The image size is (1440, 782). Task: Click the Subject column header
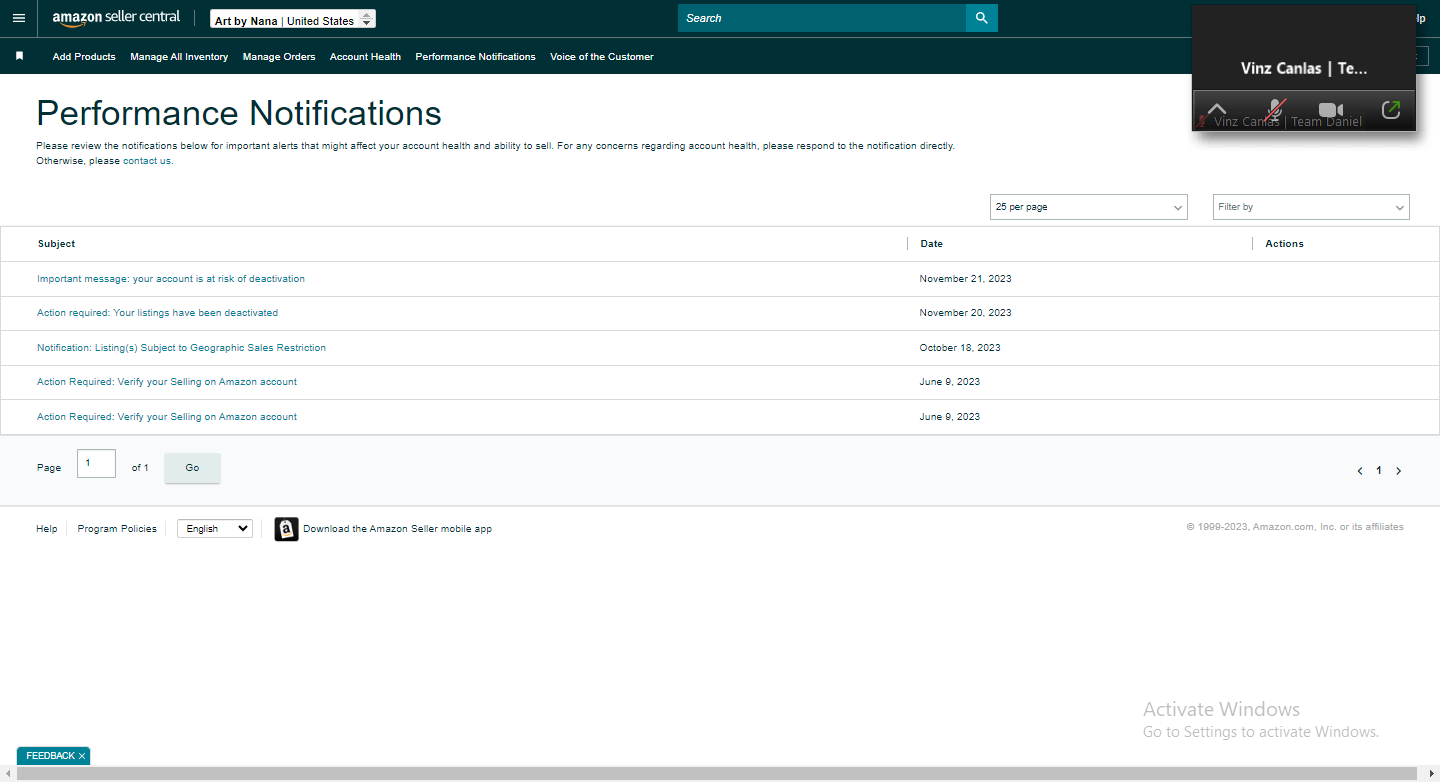(x=56, y=244)
